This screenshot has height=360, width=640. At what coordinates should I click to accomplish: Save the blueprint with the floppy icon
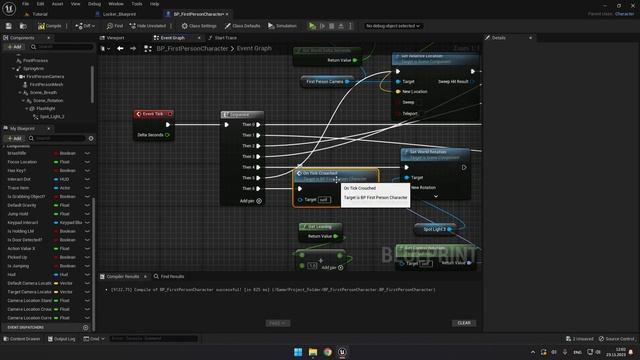(x=9, y=26)
